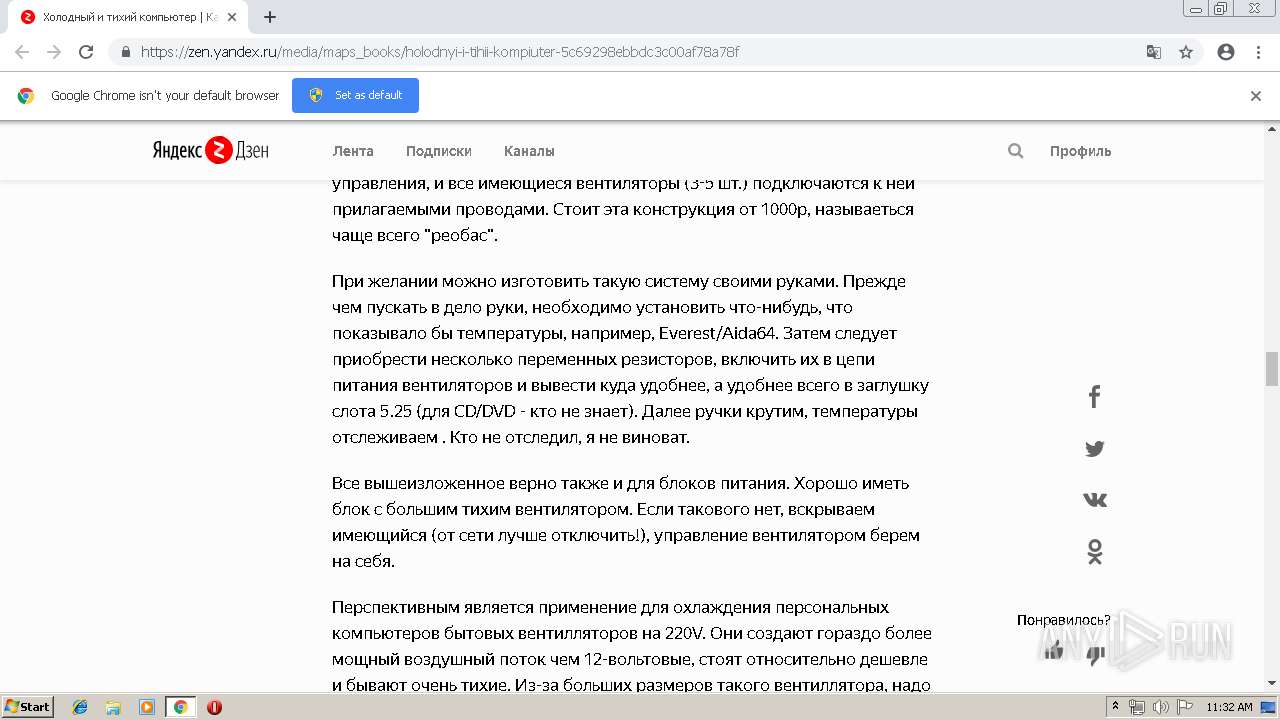
Task: Click the scrollbar up arrow
Action: click(x=1272, y=129)
